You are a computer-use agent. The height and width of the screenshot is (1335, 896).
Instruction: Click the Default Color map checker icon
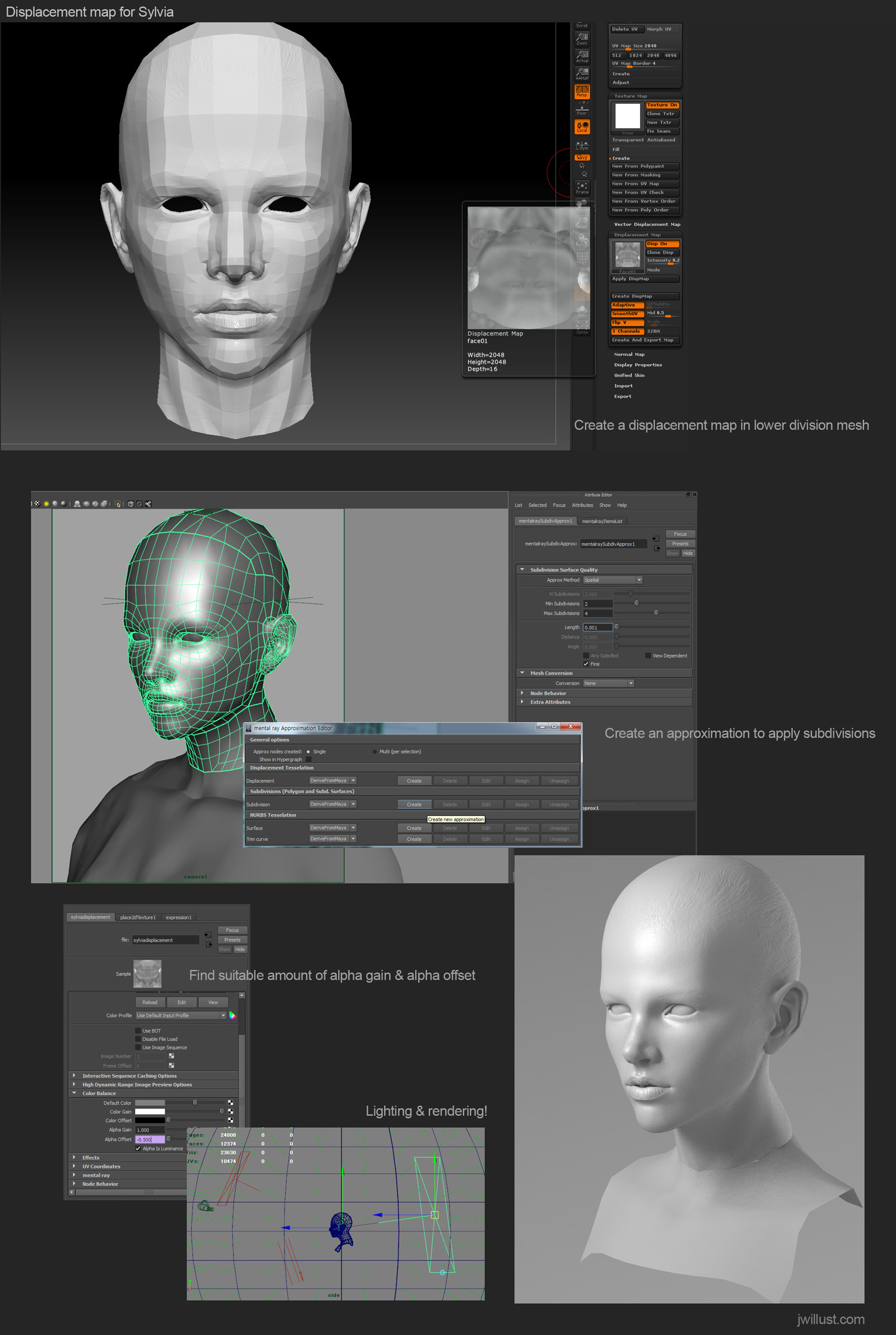coord(230,1103)
